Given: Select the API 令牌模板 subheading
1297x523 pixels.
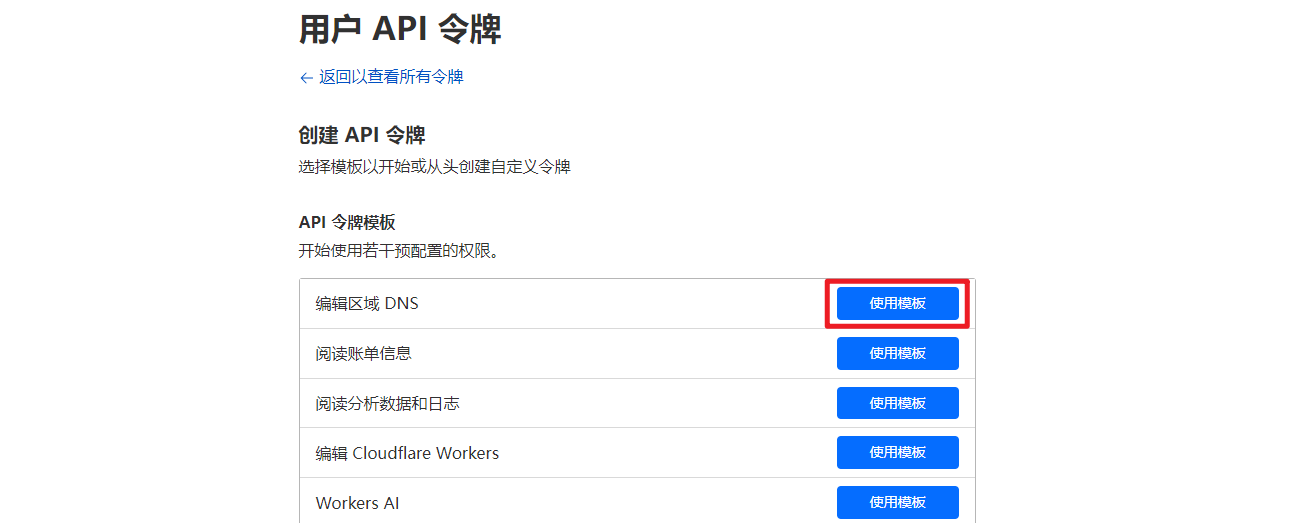Looking at the screenshot, I should [346, 222].
